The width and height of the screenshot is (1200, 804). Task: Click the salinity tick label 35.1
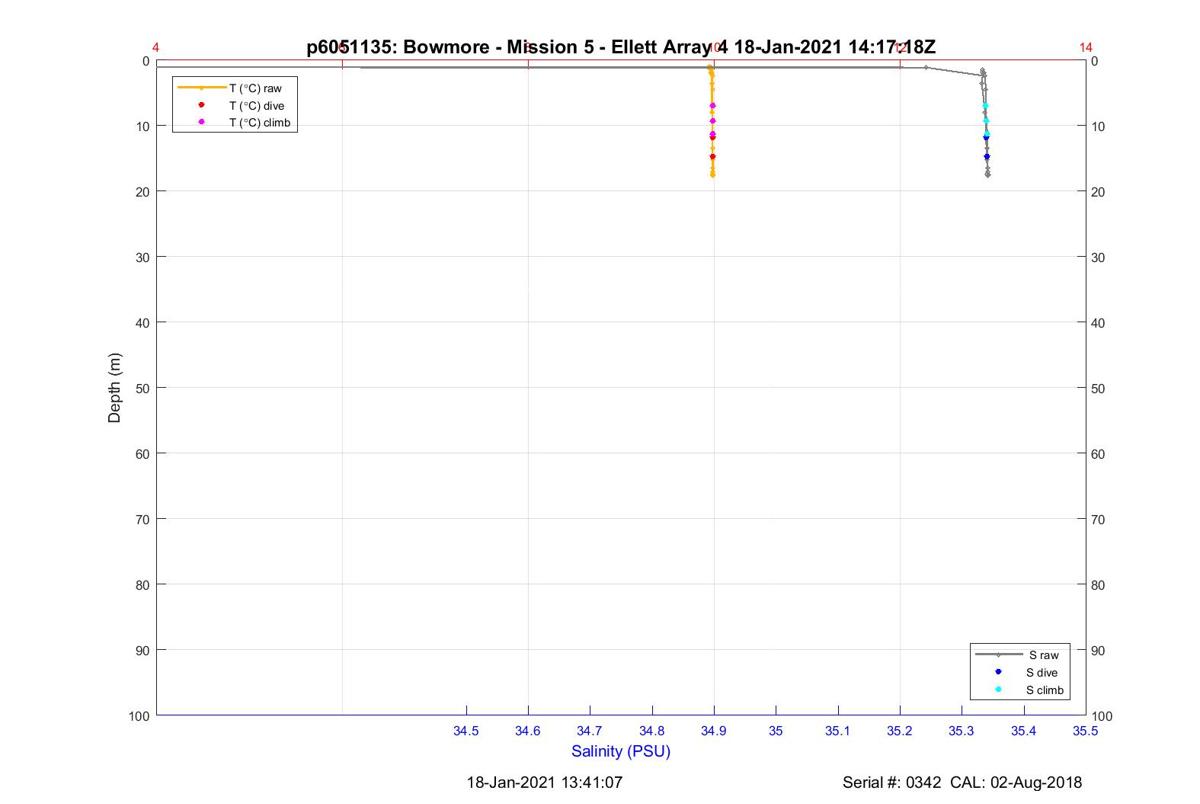pos(838,731)
